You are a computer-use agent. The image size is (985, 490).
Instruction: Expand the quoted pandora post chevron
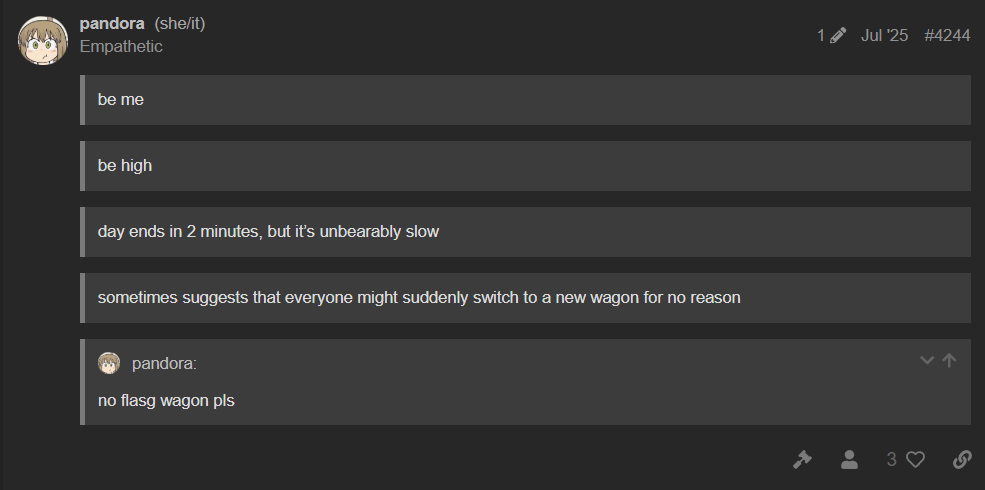click(x=927, y=360)
